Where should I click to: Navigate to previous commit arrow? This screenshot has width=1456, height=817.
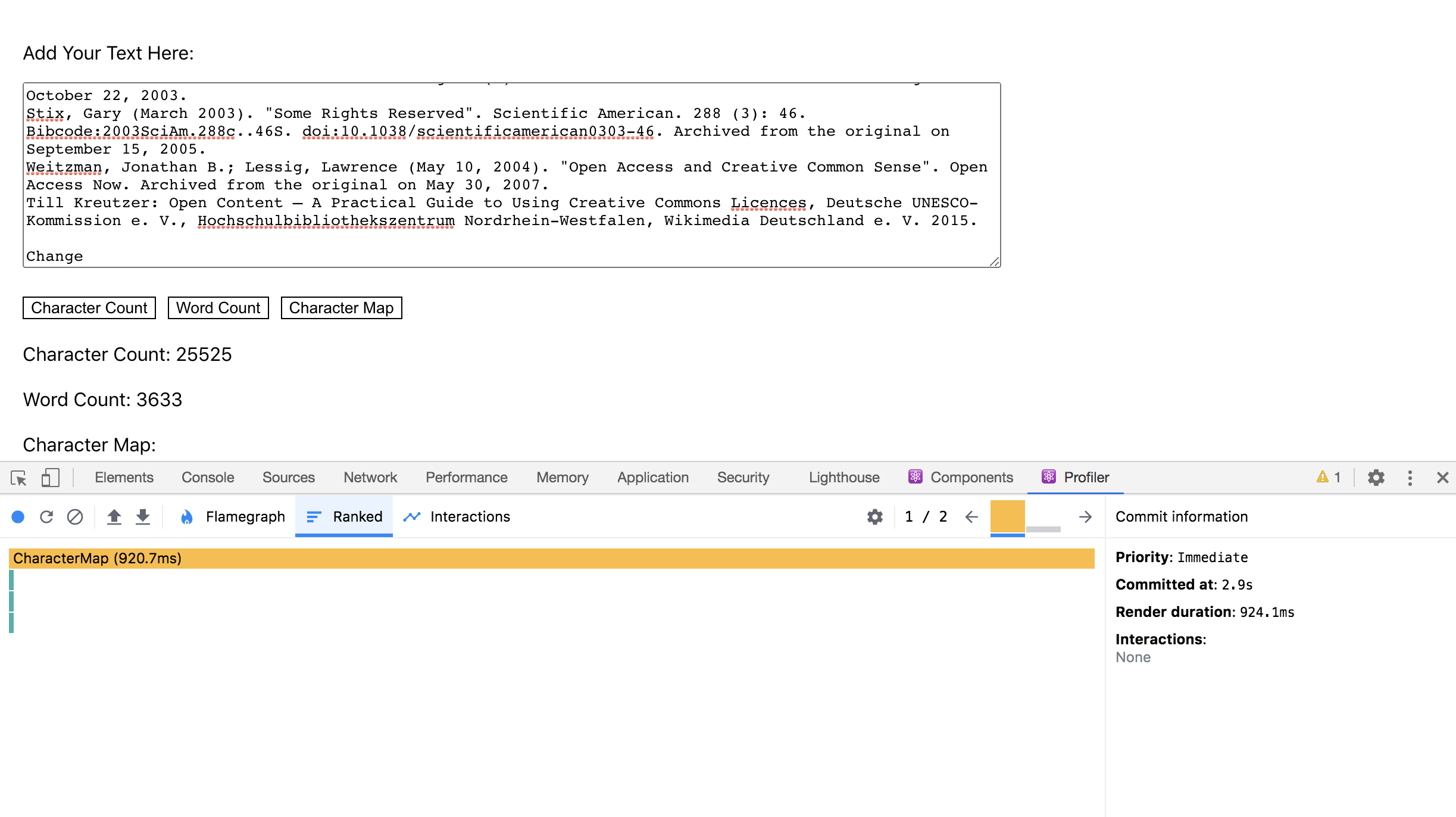pyautogui.click(x=970, y=516)
